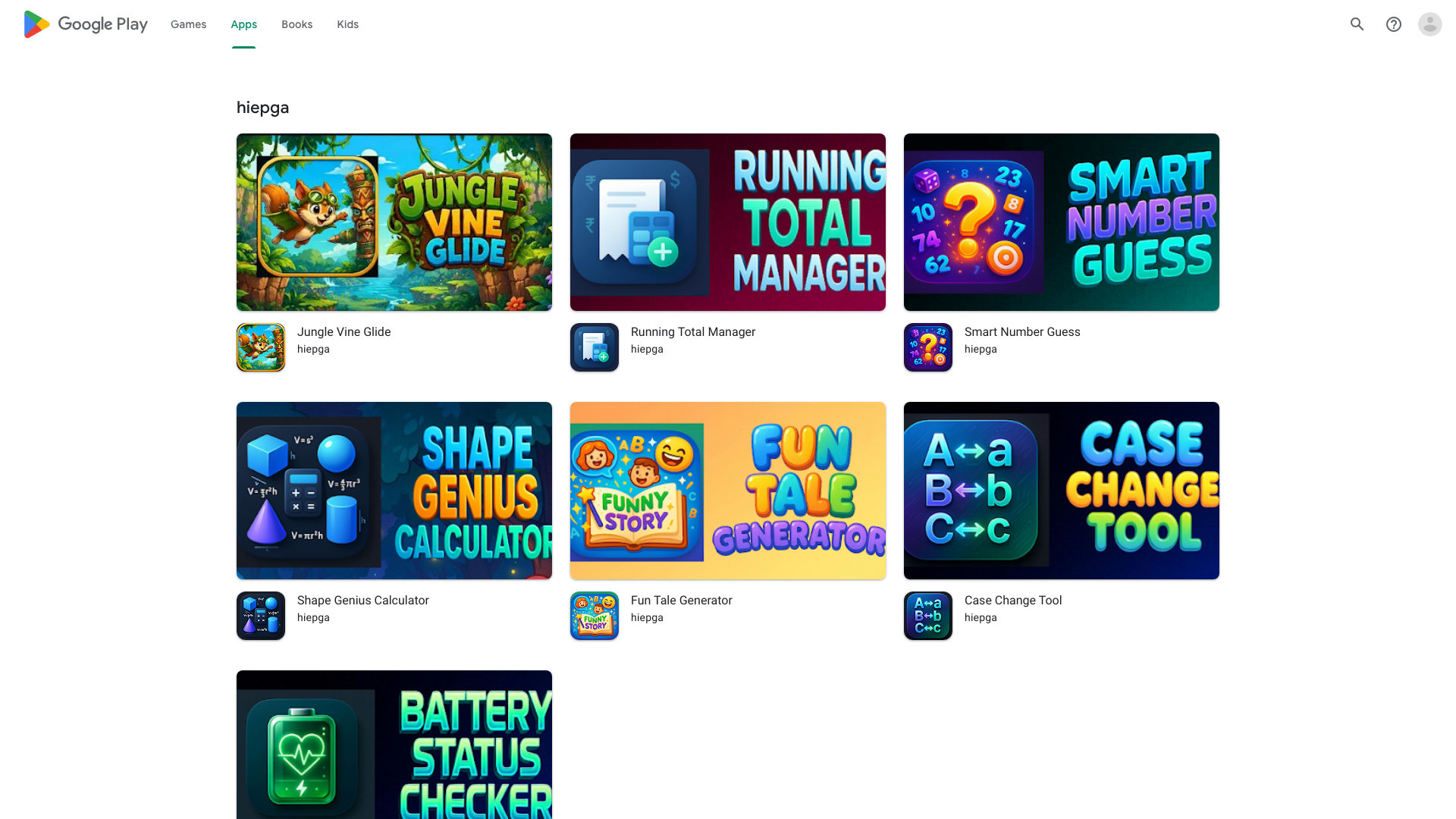This screenshot has width=1456, height=819.
Task: Click the Google Play logo
Action: click(86, 24)
